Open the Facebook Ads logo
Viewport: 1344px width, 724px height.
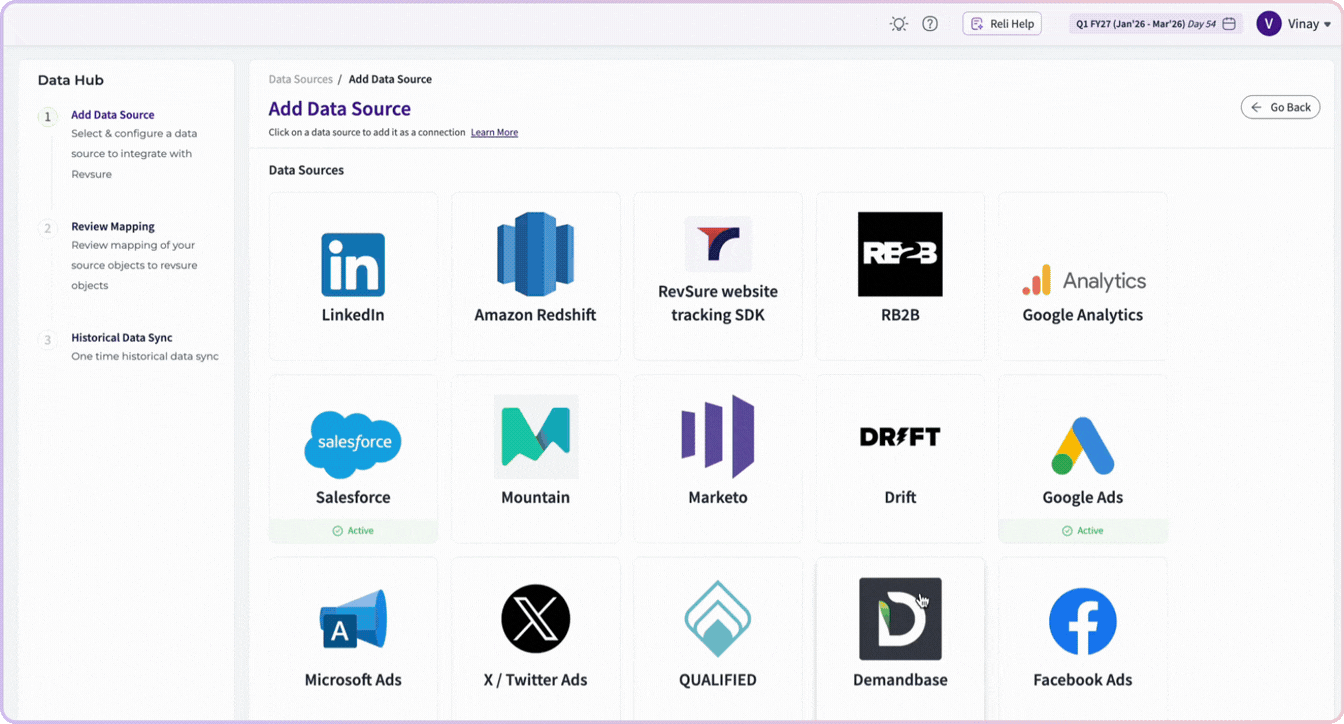coord(1083,621)
